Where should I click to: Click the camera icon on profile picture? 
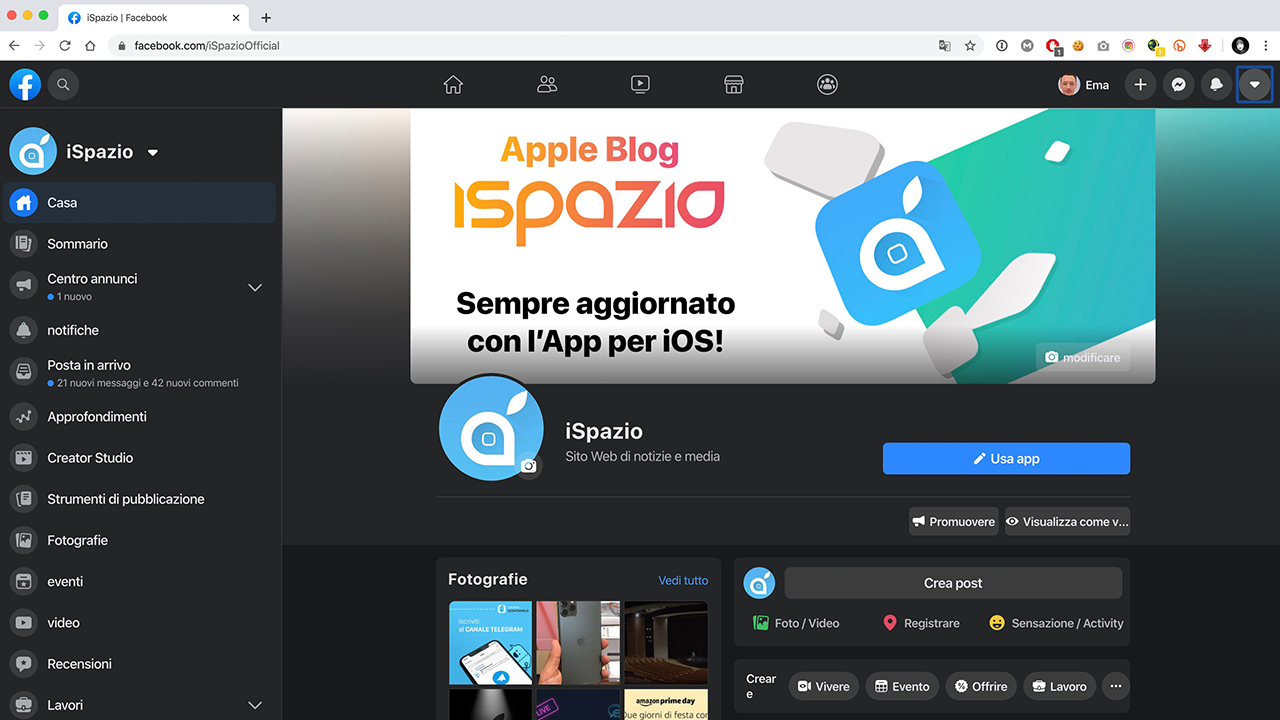click(529, 466)
